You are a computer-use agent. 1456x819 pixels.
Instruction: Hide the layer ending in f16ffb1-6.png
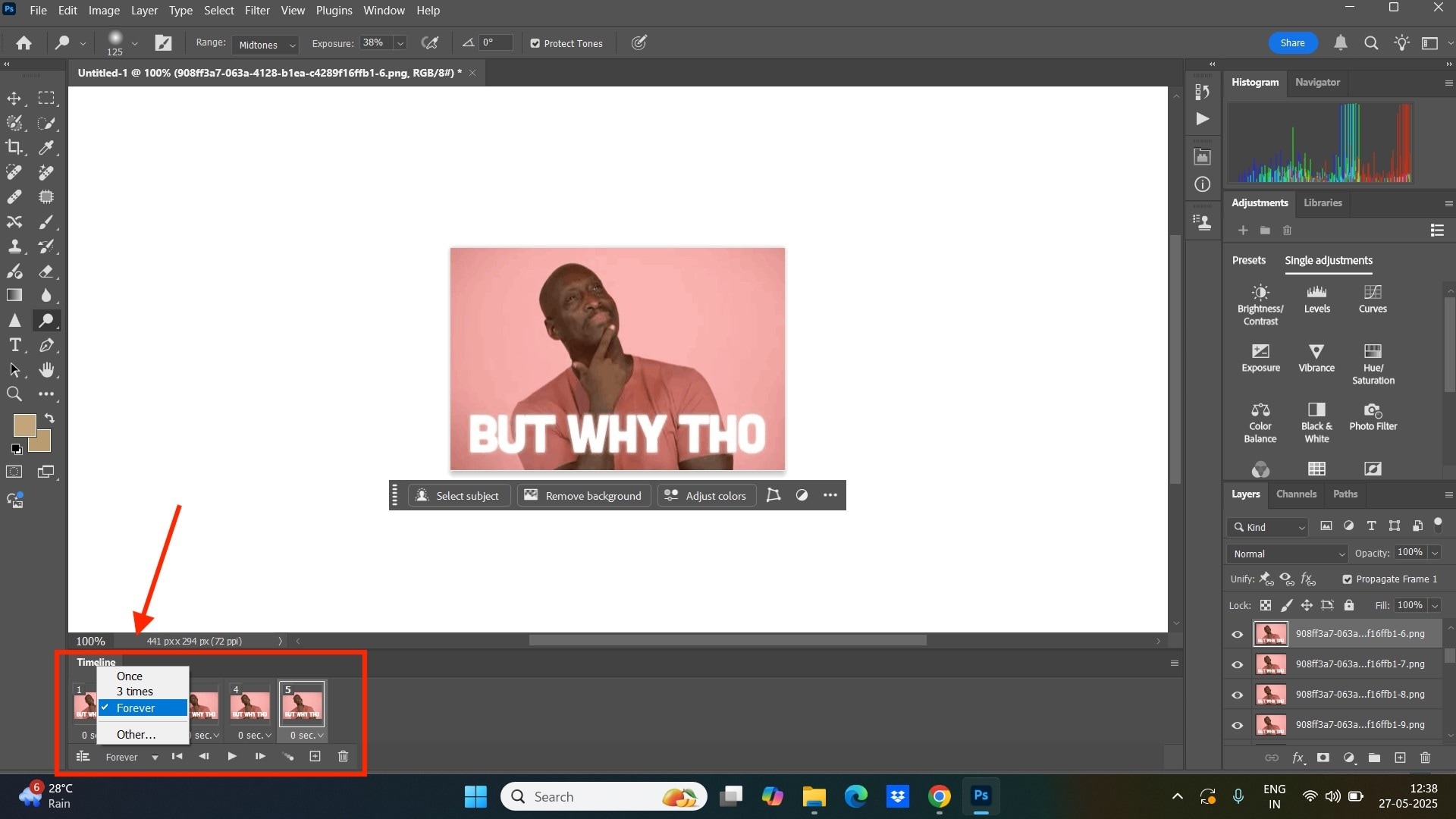point(1237,634)
